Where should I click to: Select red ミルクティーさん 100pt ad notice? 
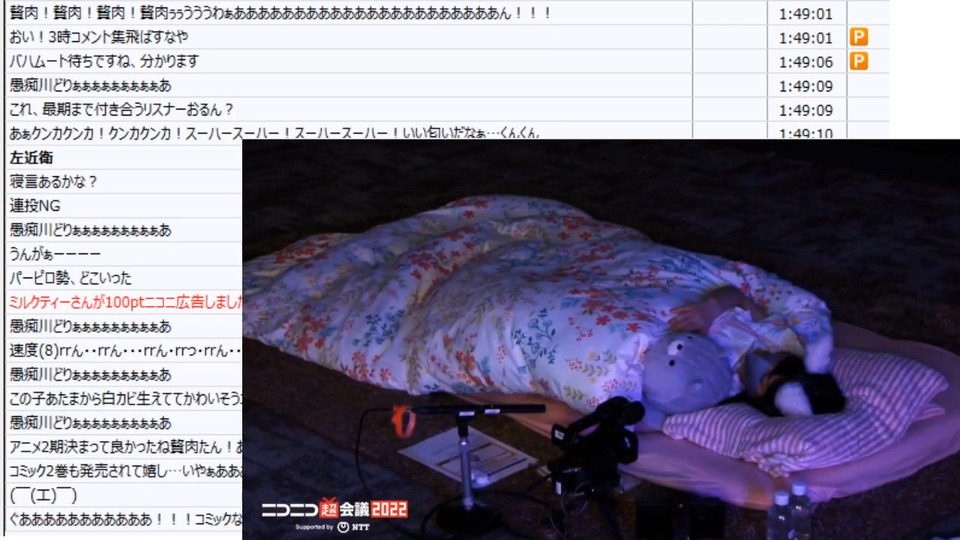[126, 302]
